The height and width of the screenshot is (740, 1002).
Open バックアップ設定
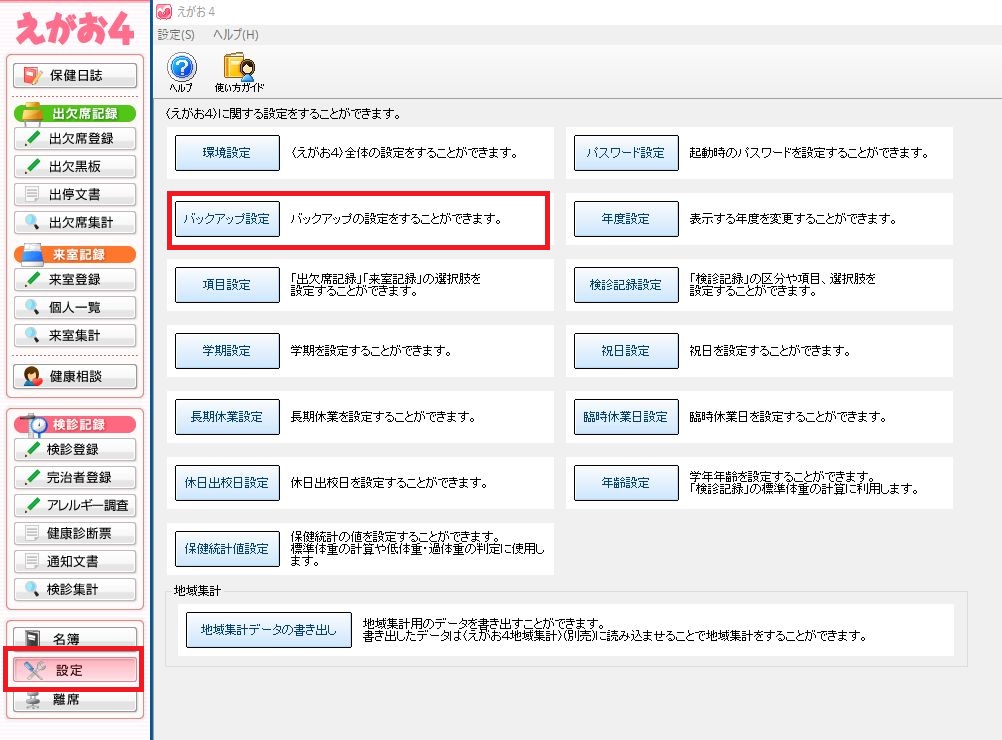coord(227,219)
